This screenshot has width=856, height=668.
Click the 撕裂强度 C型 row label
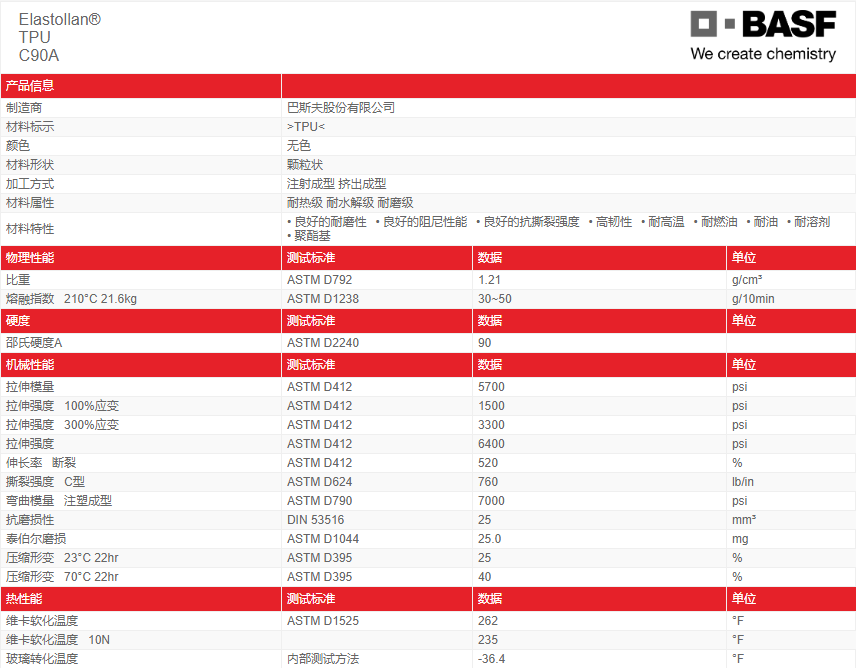tap(45, 482)
